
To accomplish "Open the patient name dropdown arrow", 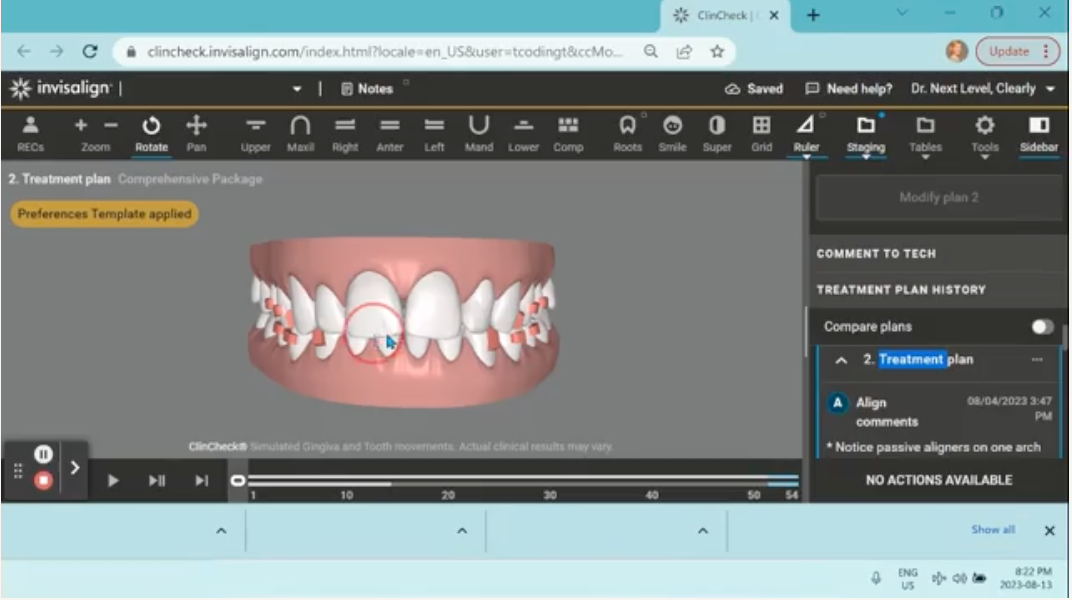I will 297,89.
